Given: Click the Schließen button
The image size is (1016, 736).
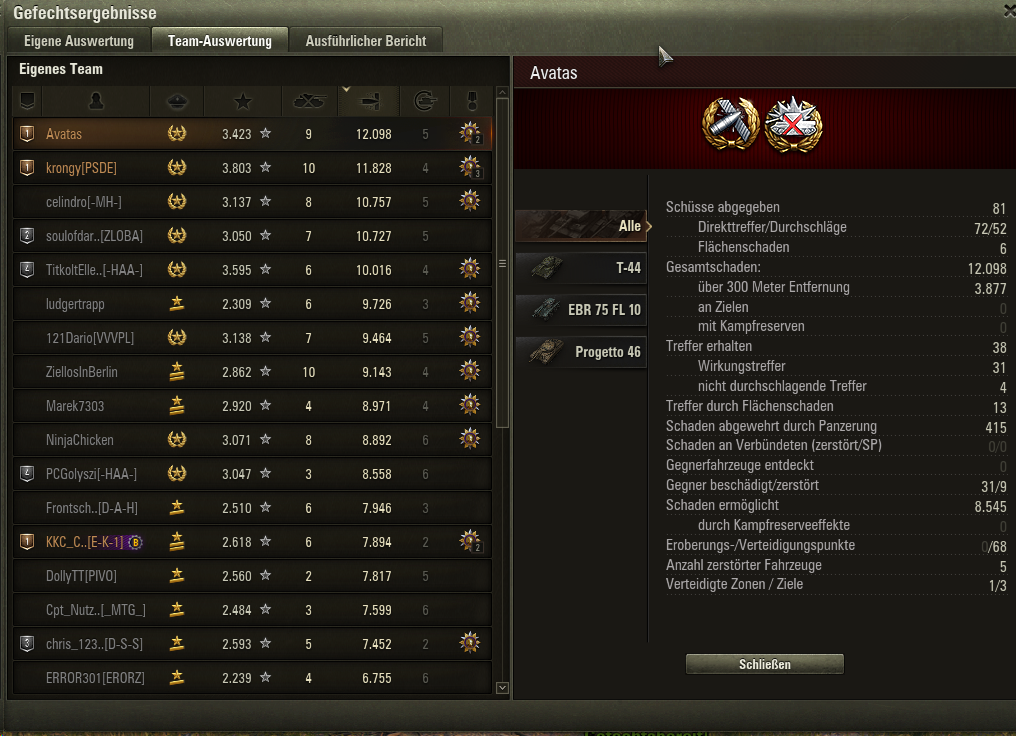Looking at the screenshot, I should pyautogui.click(x=765, y=664).
